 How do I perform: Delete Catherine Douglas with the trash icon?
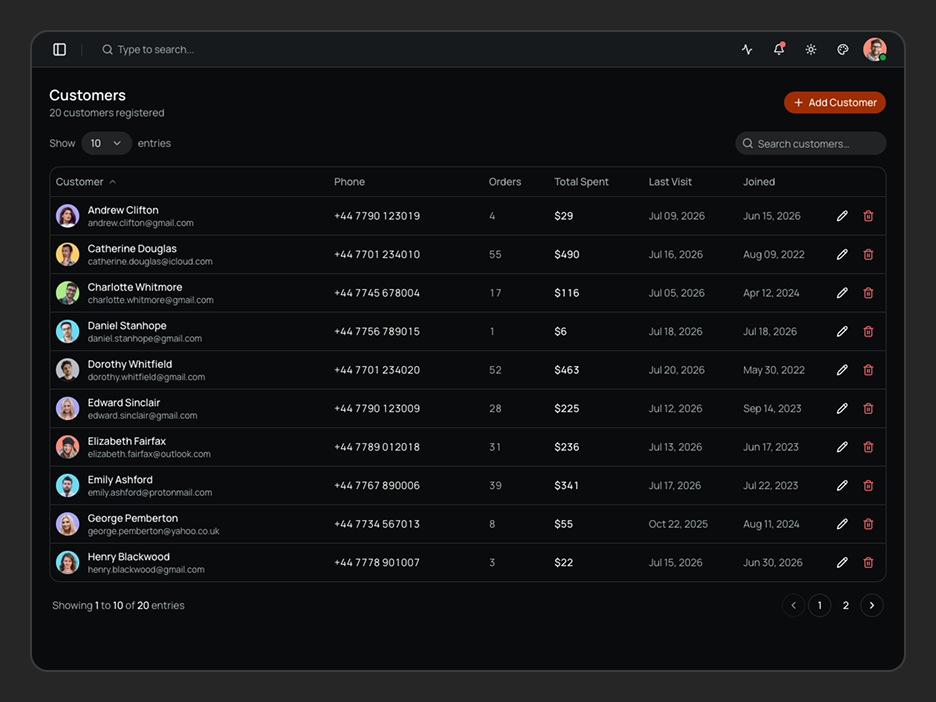click(869, 254)
